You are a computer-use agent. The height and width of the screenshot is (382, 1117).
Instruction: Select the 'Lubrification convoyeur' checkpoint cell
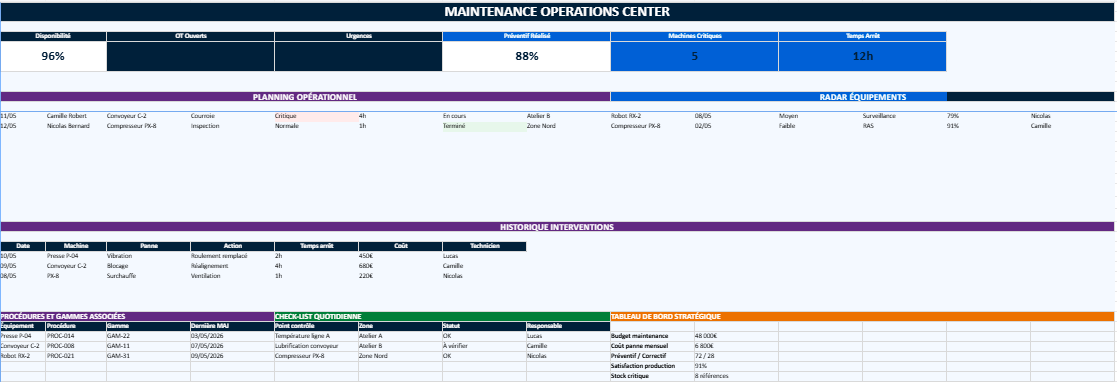[316, 346]
